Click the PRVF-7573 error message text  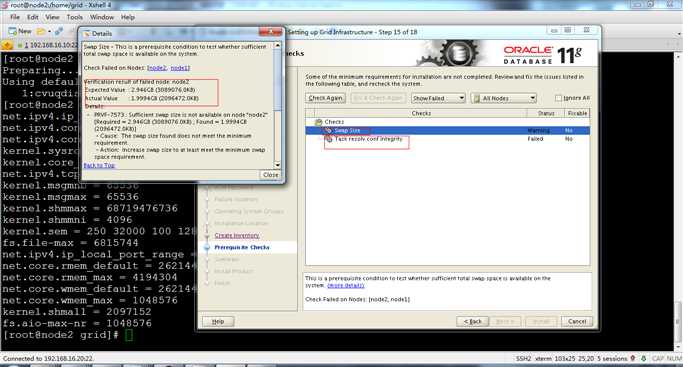point(181,122)
